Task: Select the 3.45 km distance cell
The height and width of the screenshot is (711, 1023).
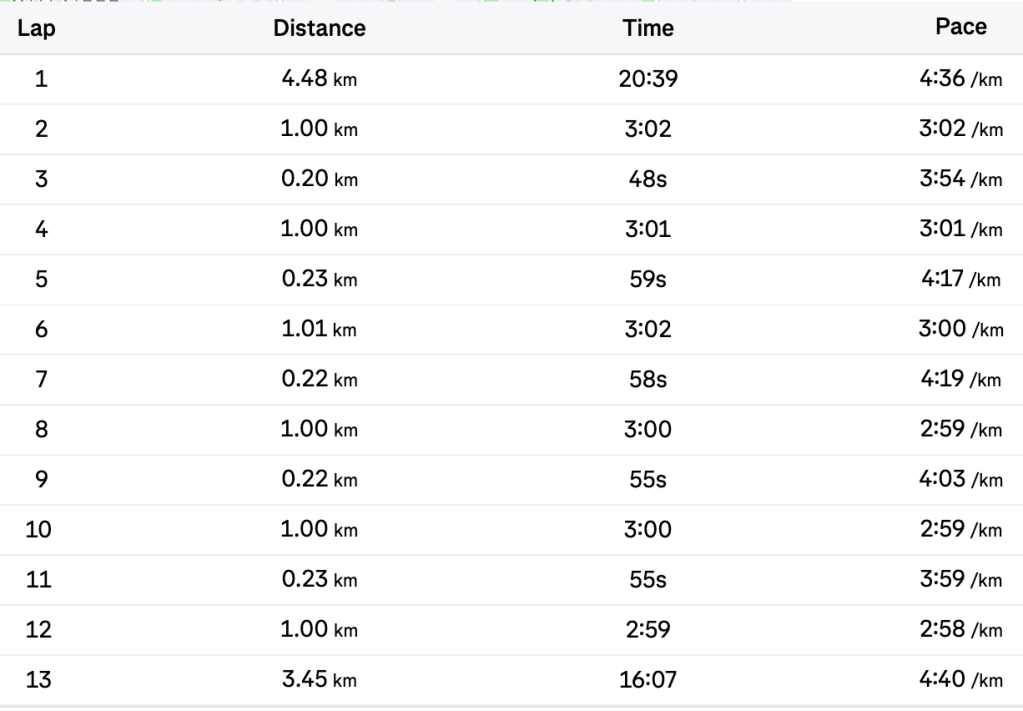Action: click(319, 680)
